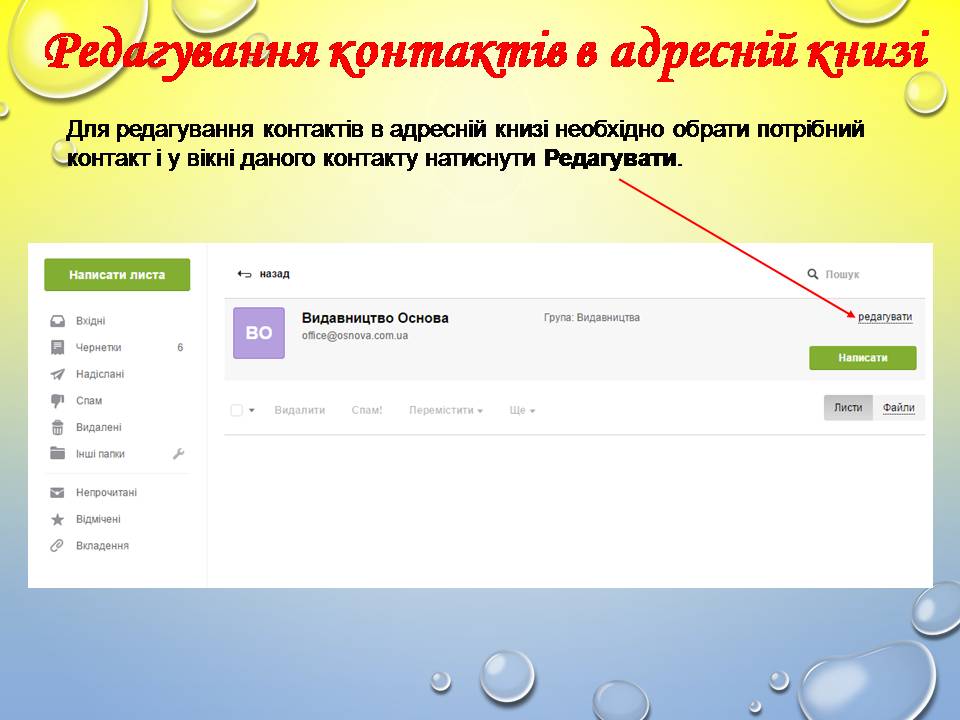
Task: Show Непрочитані unread envelope icon
Action: pyautogui.click(x=58, y=493)
